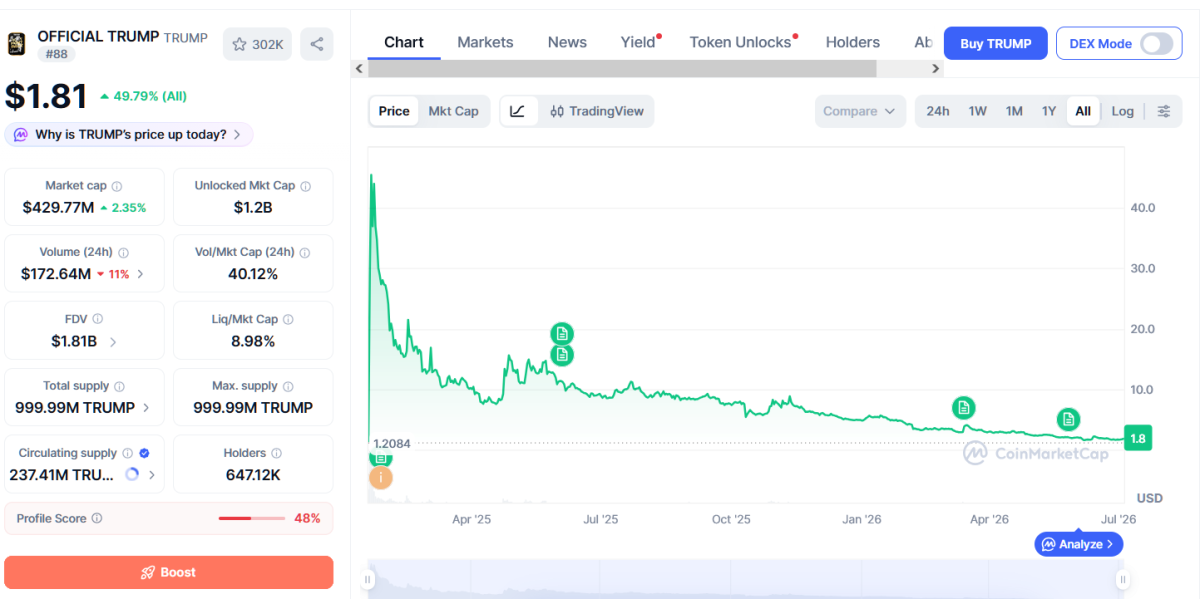Open the Compare dropdown
This screenshot has height=599, width=1200.
click(x=860, y=111)
